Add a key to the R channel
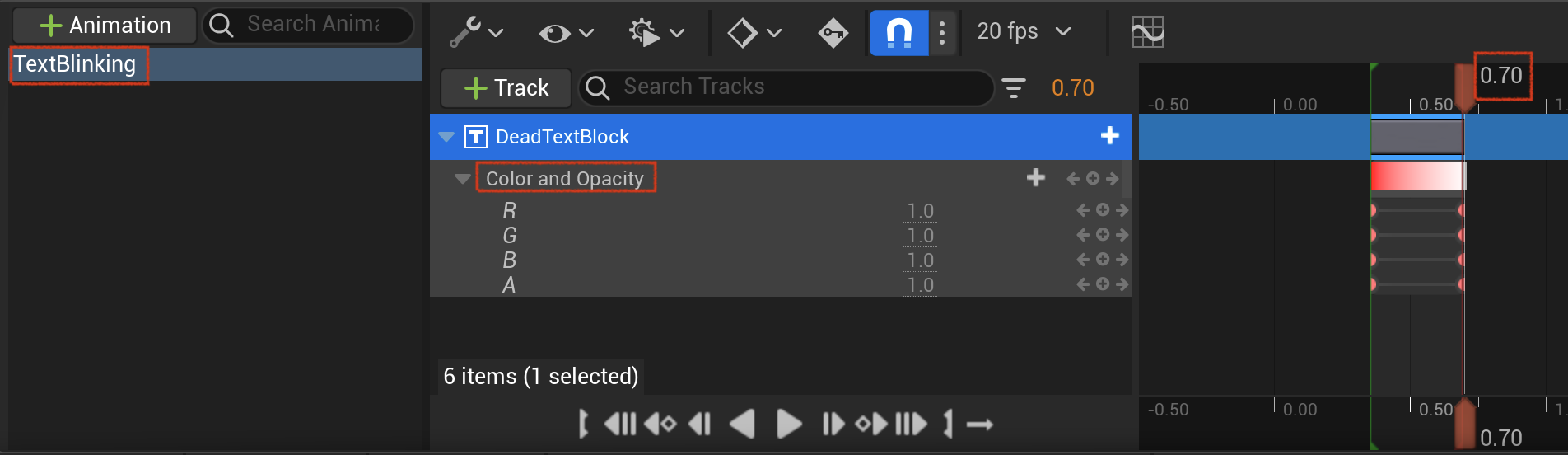Viewport: 1568px width, 455px height. (1103, 210)
